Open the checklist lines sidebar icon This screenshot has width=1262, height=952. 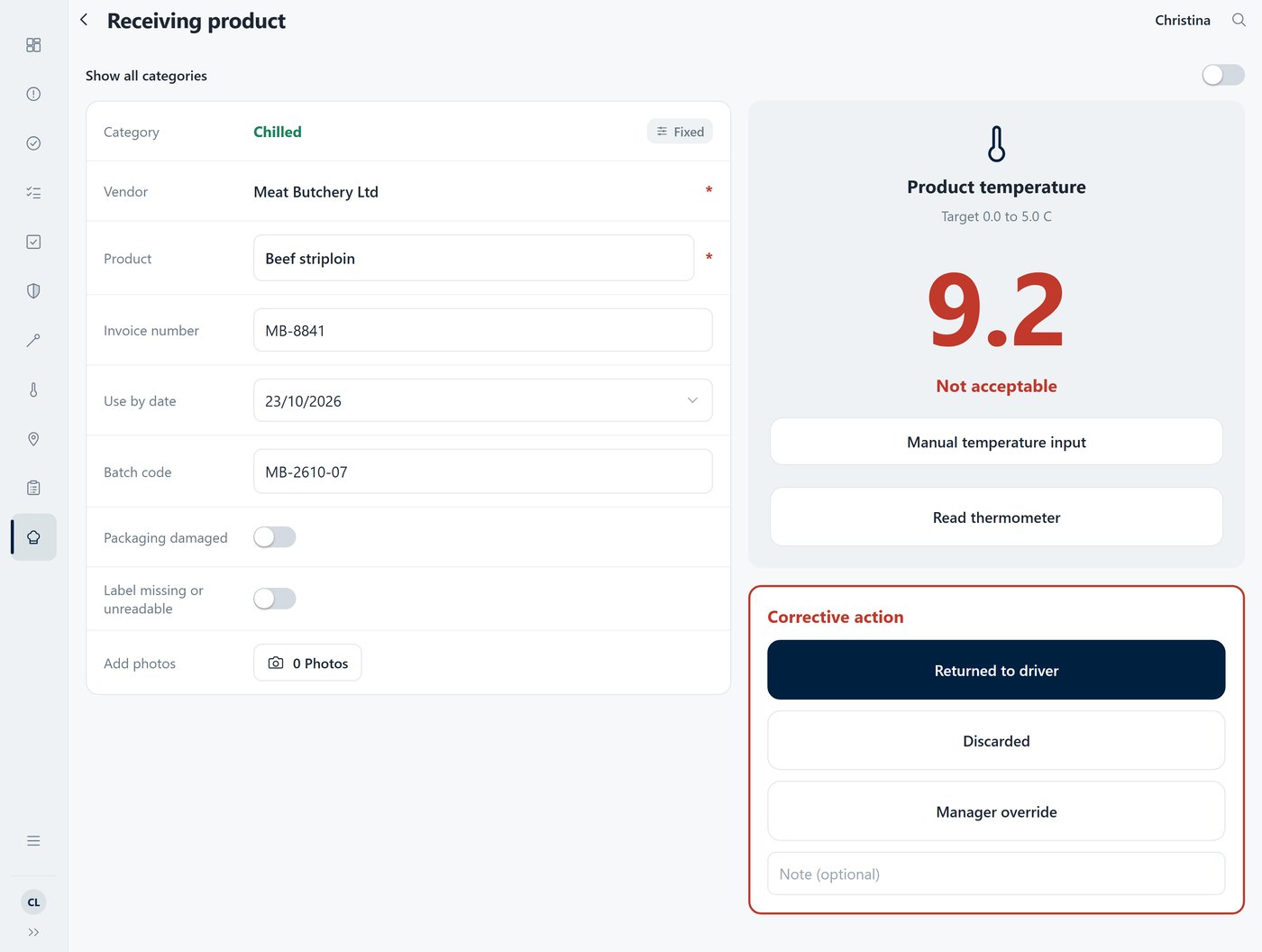[33, 192]
